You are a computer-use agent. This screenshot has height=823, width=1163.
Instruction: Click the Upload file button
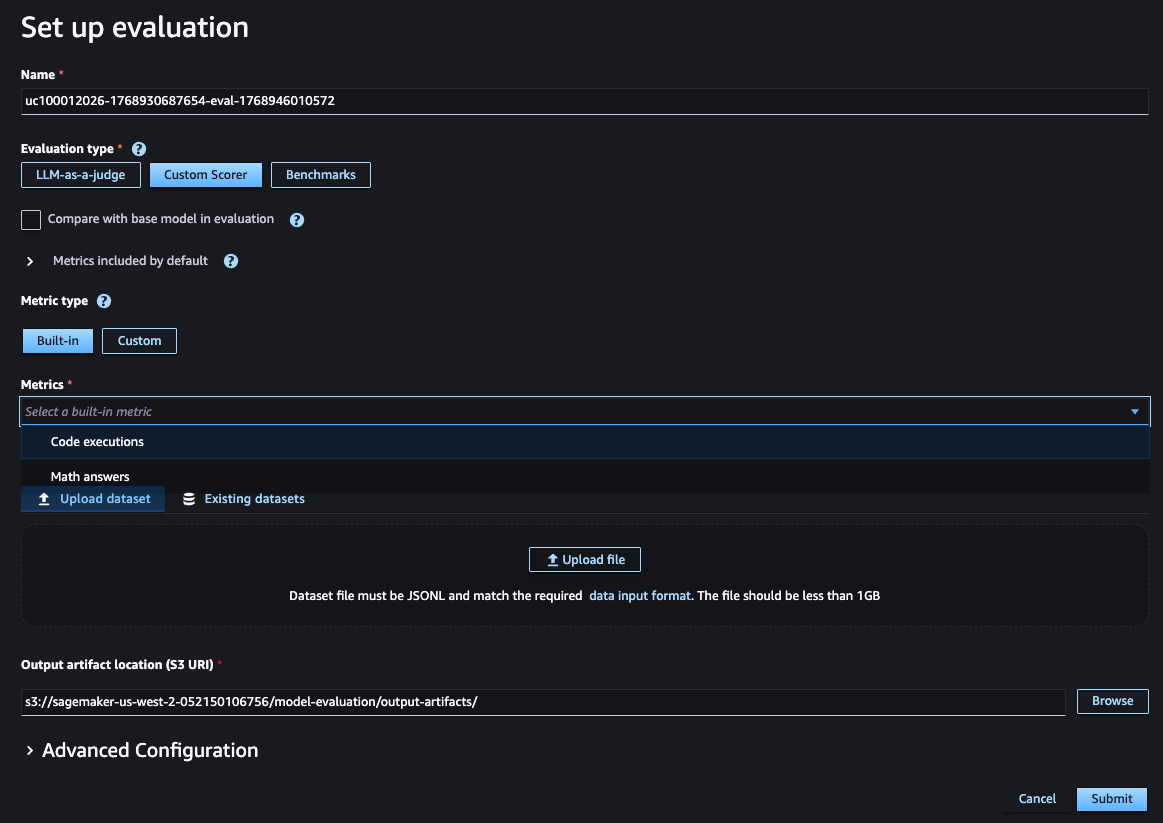click(584, 560)
